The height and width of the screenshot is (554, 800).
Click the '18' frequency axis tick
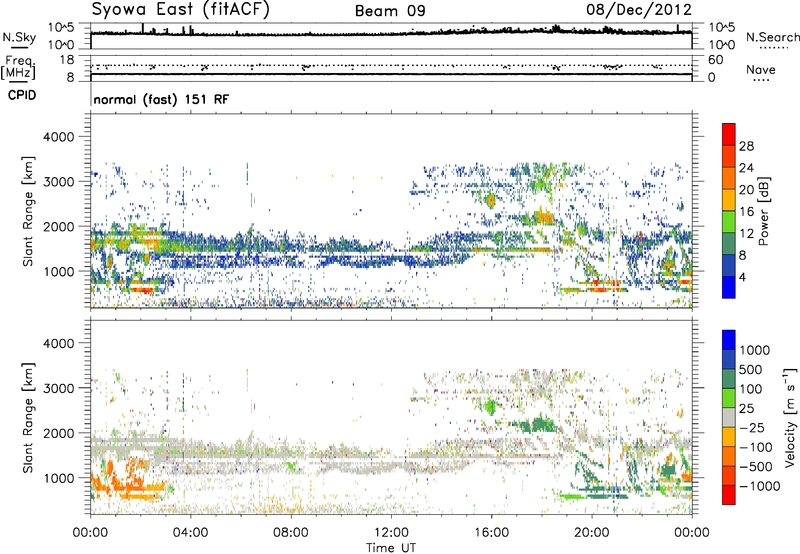(x=67, y=60)
